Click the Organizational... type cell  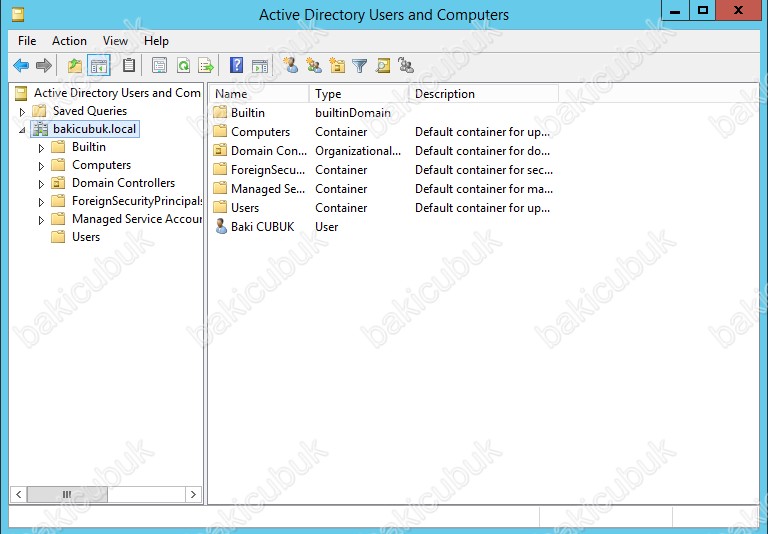[358, 151]
